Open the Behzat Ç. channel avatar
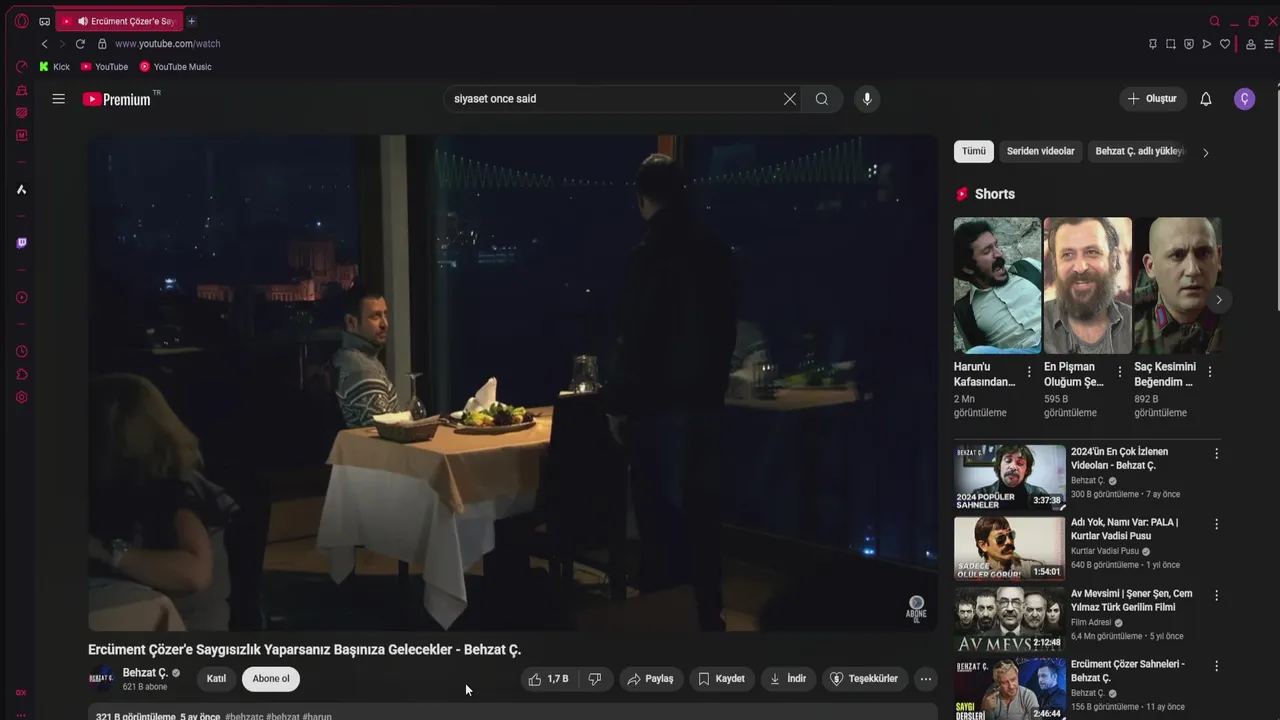Viewport: 1280px width, 720px height. click(101, 679)
